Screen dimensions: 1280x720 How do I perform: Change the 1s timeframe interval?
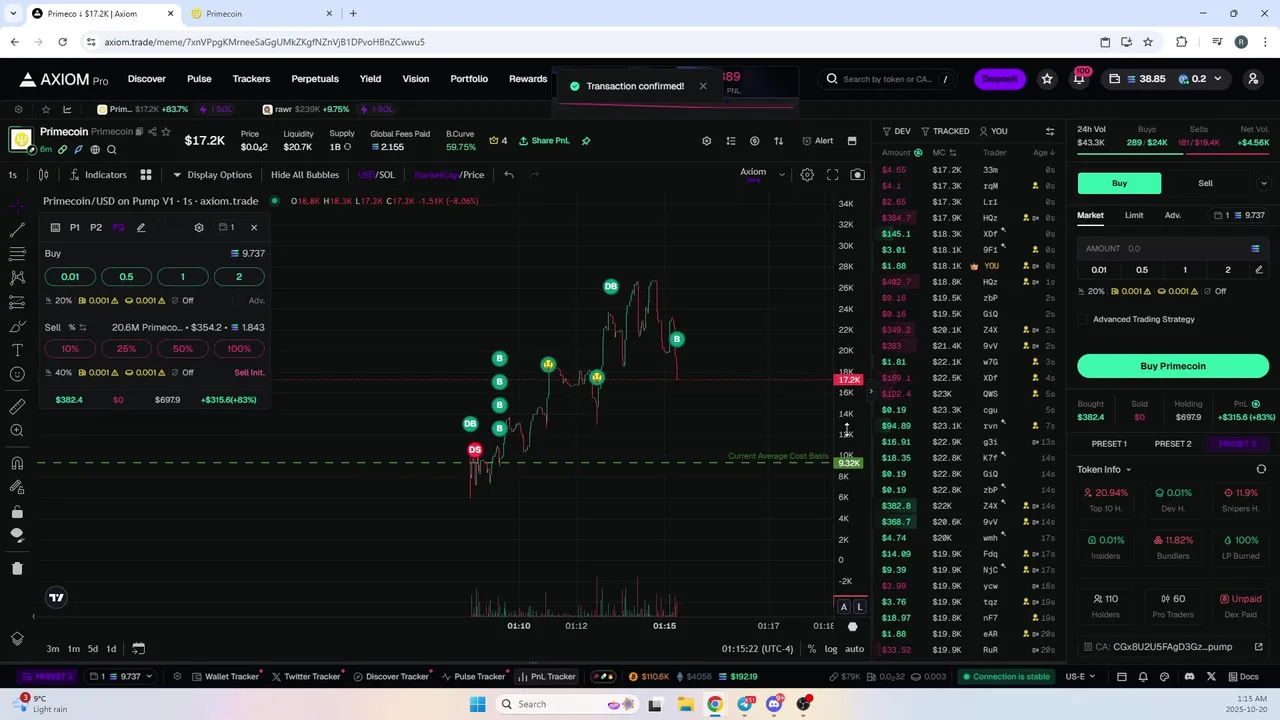[x=12, y=175]
